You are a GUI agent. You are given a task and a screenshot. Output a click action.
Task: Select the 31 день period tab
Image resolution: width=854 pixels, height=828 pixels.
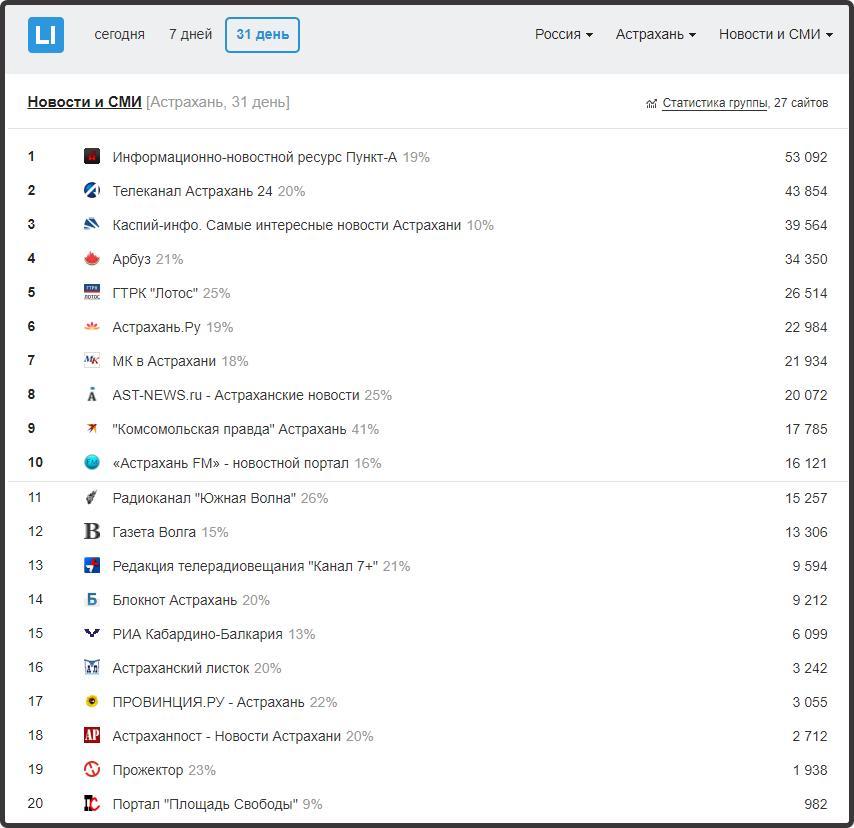point(263,35)
